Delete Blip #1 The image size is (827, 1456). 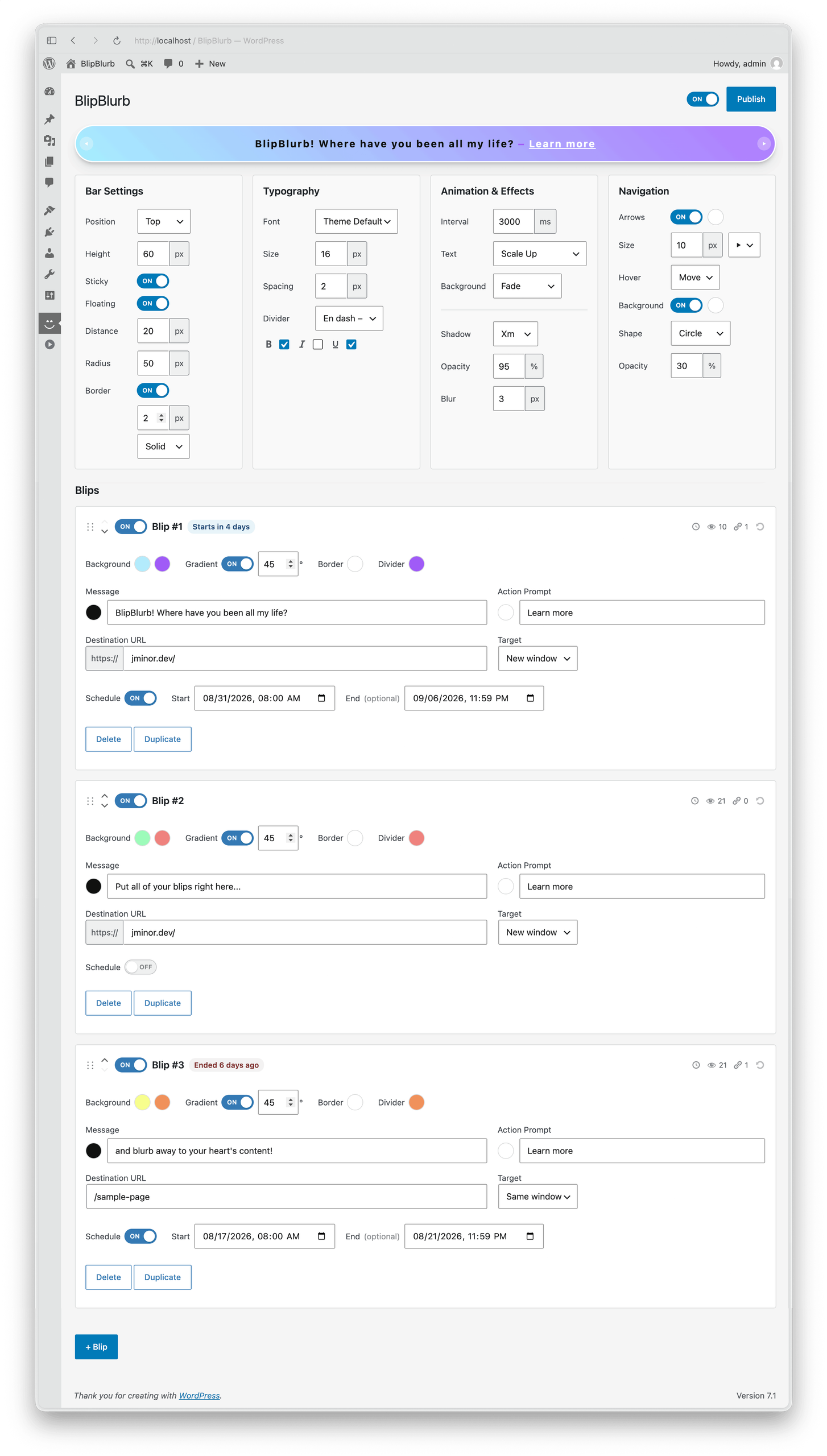tap(108, 739)
